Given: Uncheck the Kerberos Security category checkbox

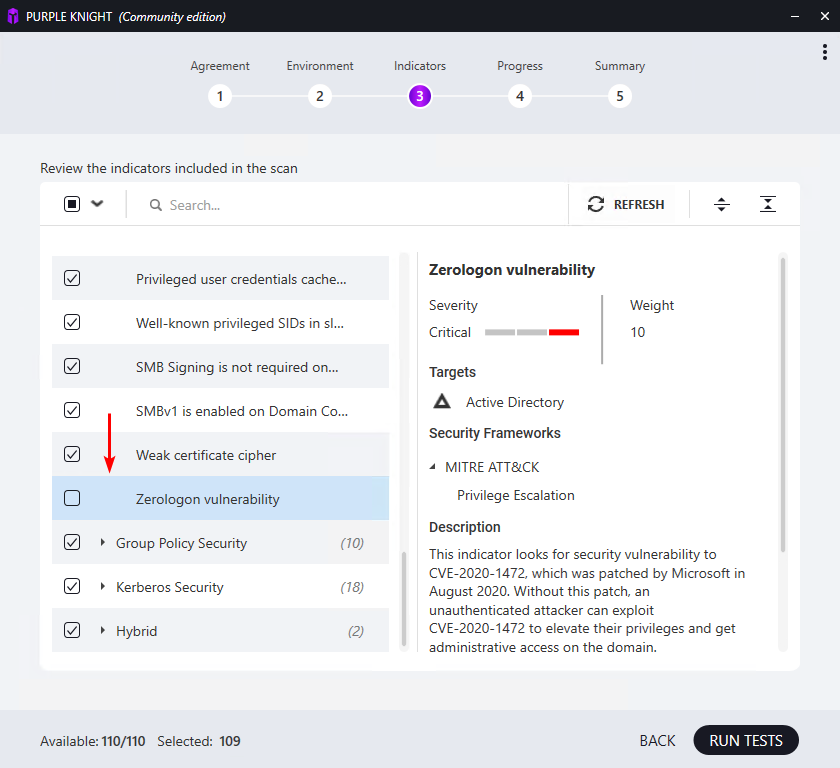Looking at the screenshot, I should 72,586.
